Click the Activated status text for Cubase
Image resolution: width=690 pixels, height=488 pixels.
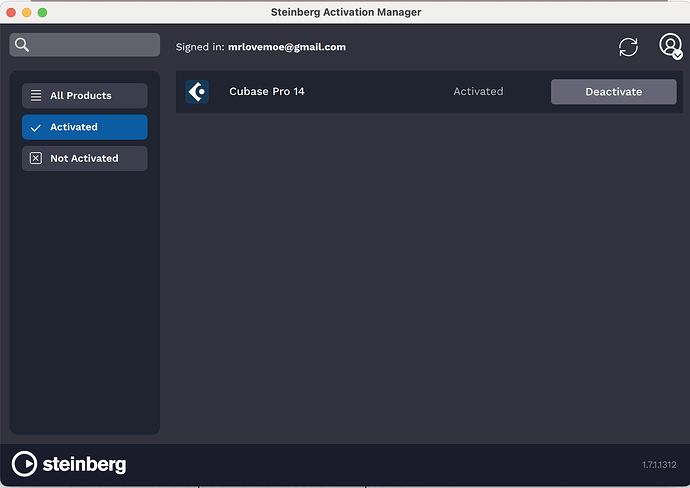coord(478,92)
